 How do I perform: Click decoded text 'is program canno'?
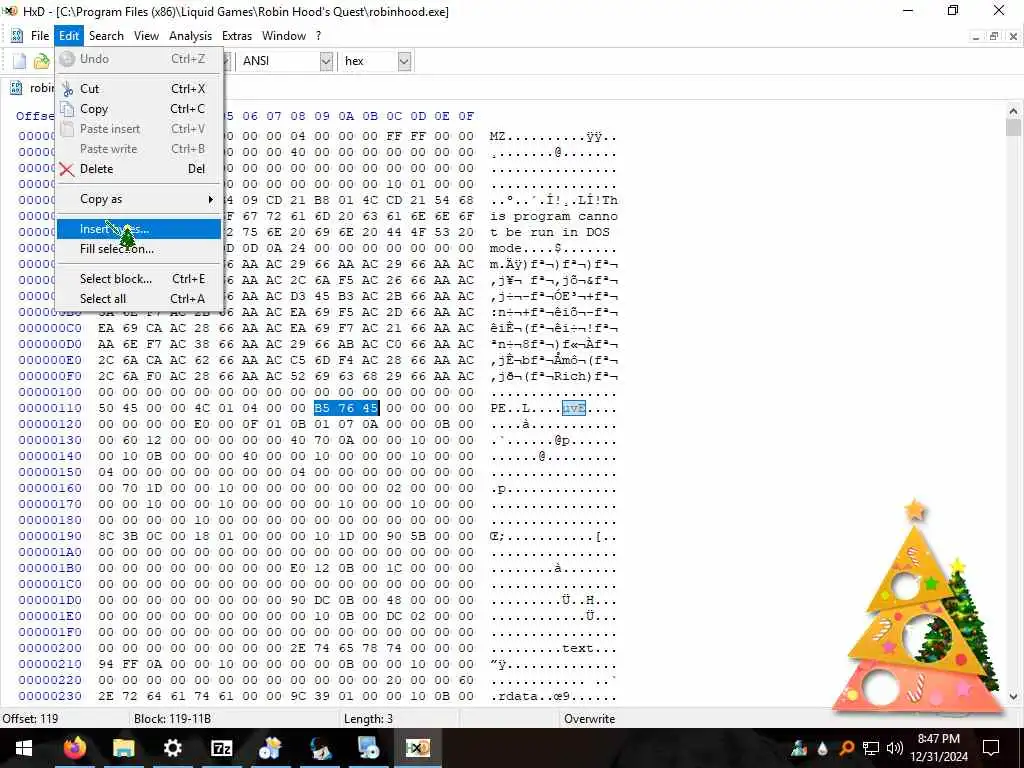[x=553, y=216]
